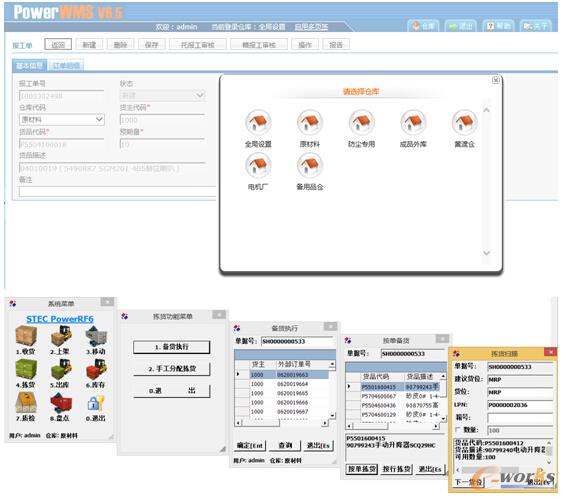Open 6.库存 stock icon
The image size is (565, 500).
96,369
